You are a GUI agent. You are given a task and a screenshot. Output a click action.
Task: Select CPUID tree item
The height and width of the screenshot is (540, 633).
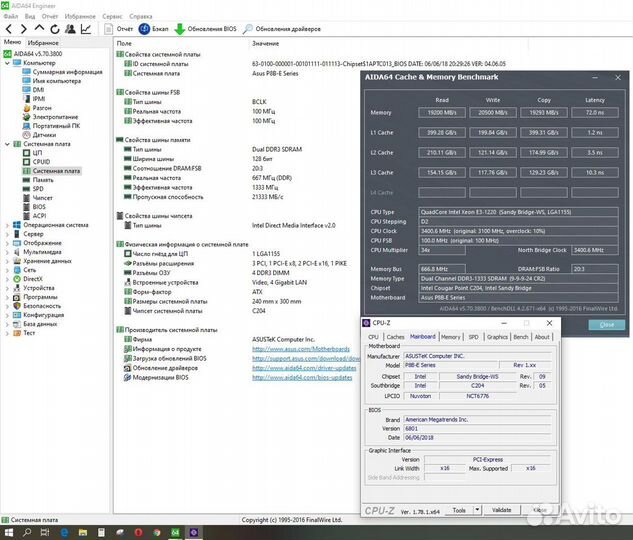[36, 161]
